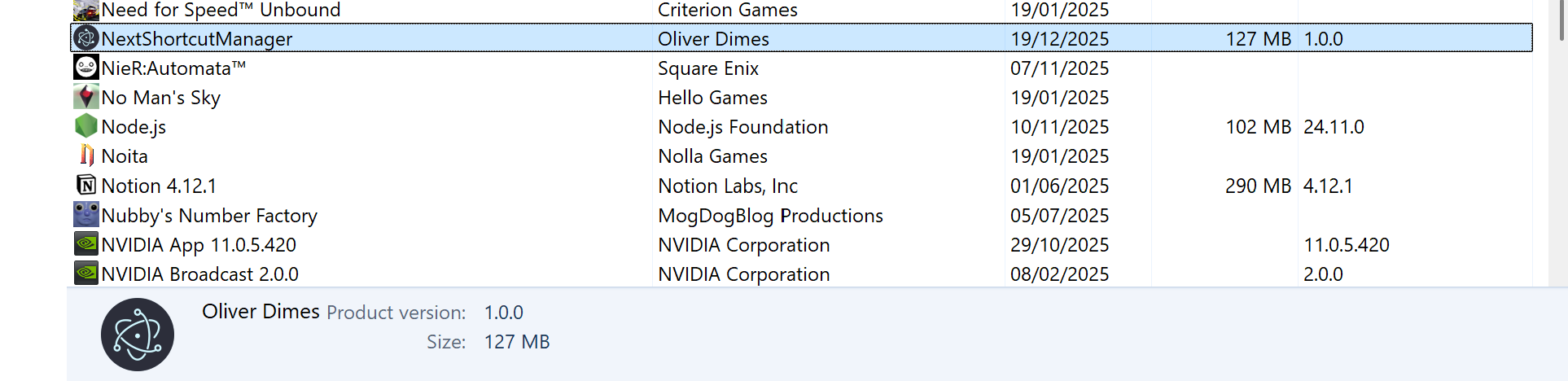
Task: Click the Notion 4.12.1 icon
Action: click(x=86, y=186)
